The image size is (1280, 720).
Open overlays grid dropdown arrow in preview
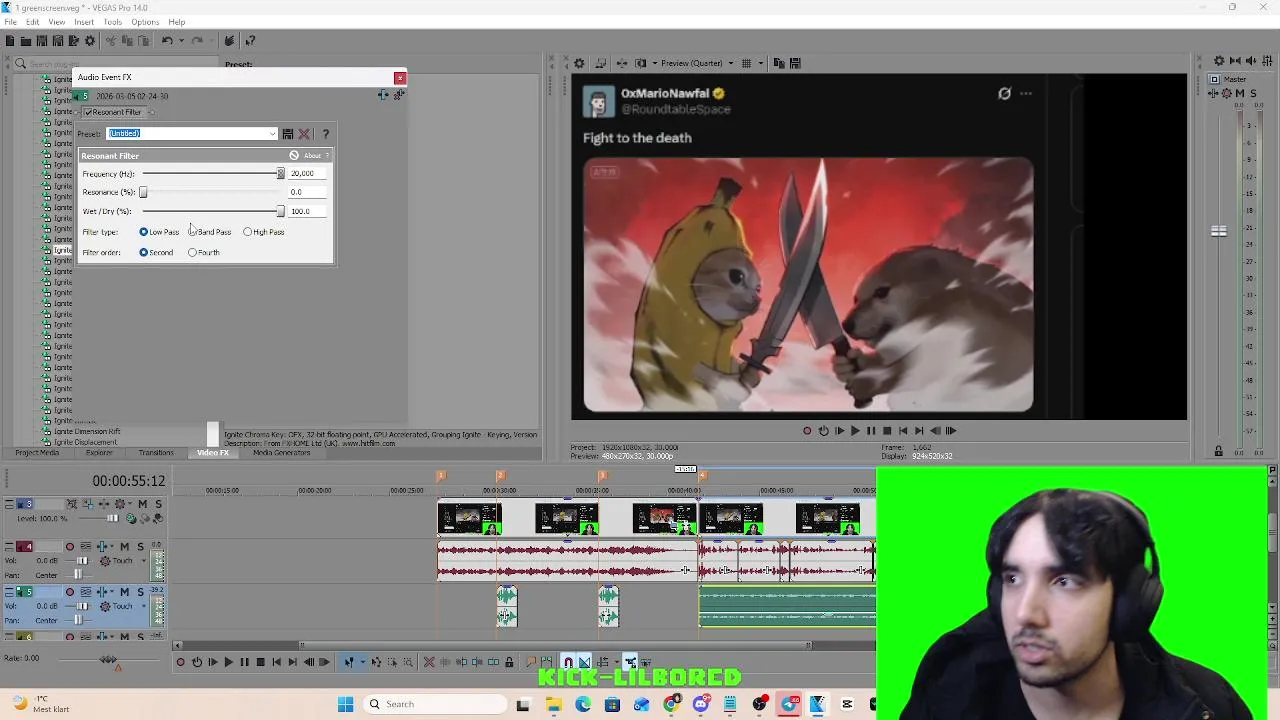tap(760, 63)
